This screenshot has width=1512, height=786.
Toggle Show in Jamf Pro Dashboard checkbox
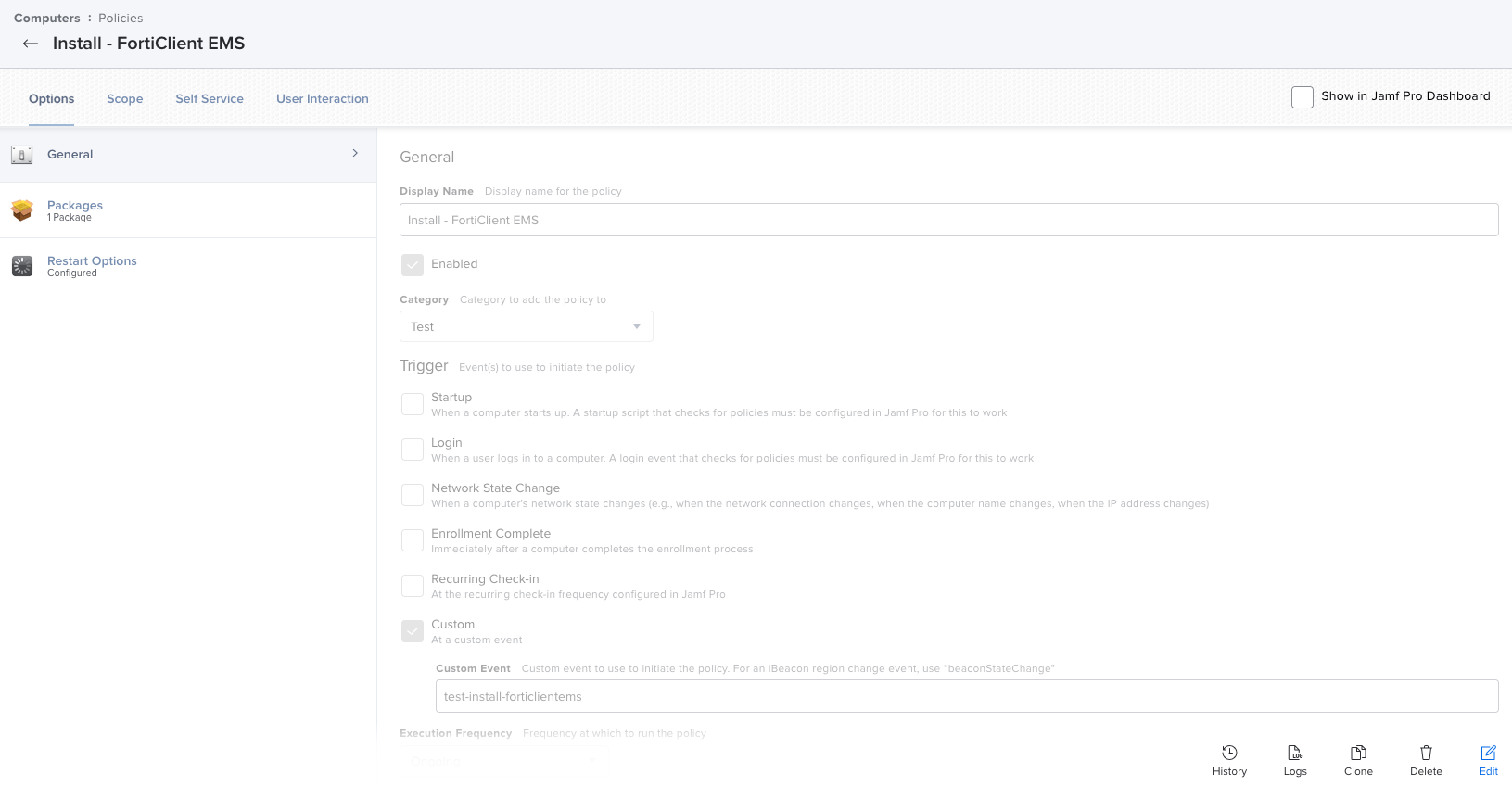(1302, 97)
